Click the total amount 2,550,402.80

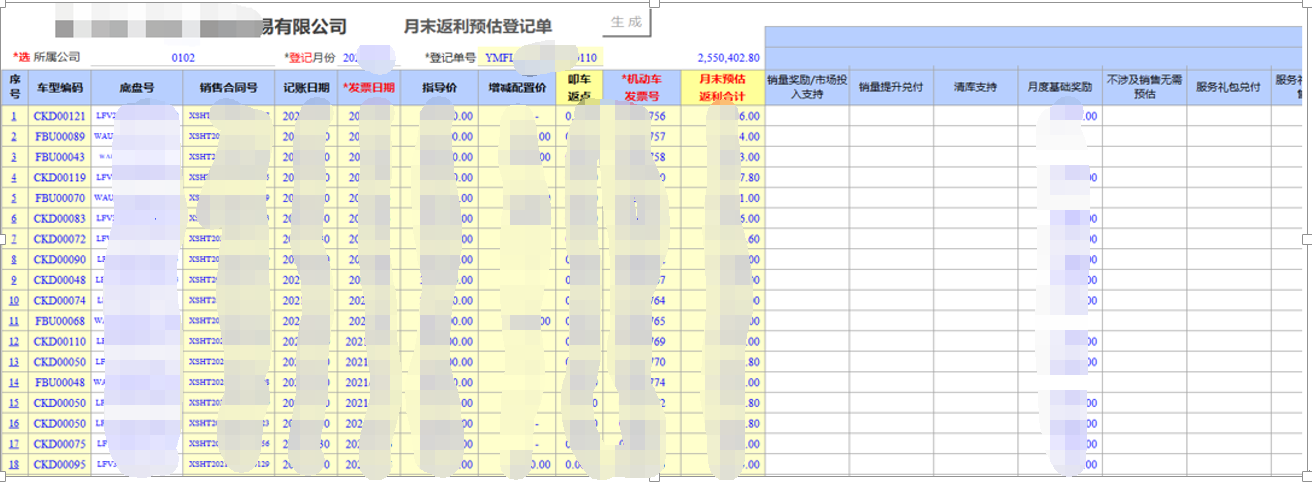[x=728, y=58]
